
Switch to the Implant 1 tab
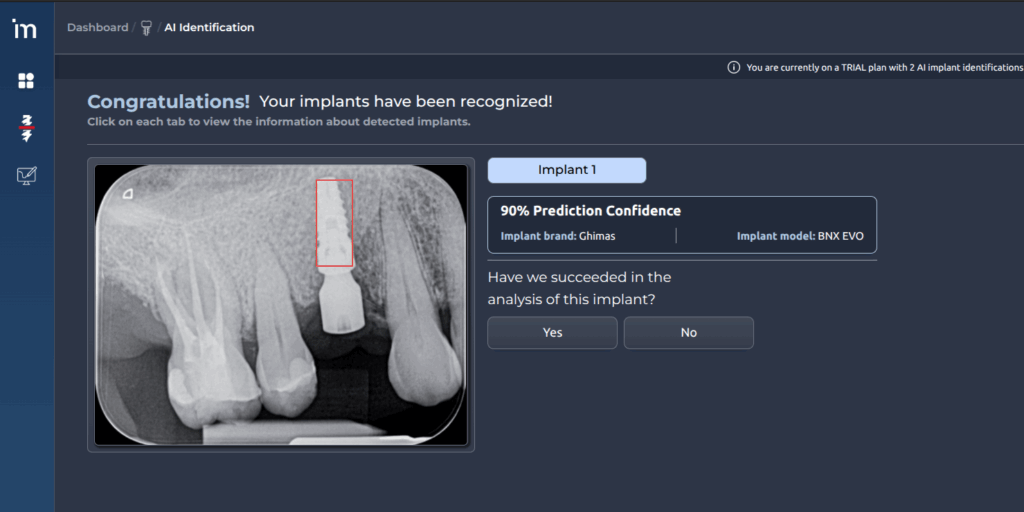[566, 170]
